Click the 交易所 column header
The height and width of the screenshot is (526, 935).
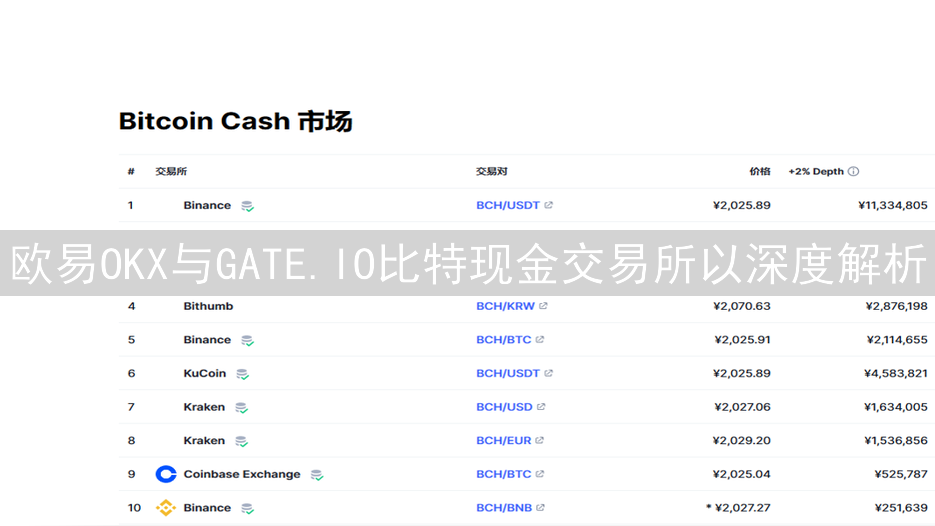click(x=171, y=172)
